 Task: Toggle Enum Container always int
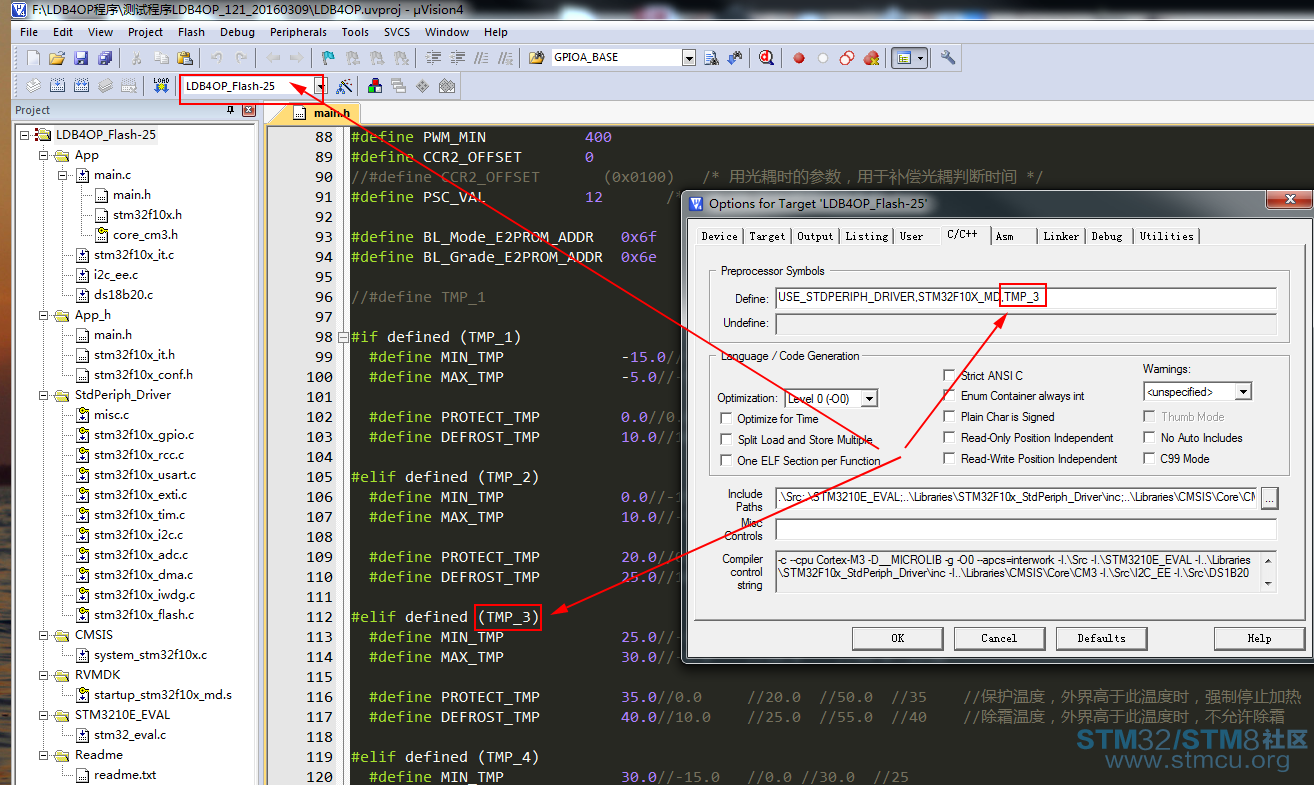click(949, 396)
